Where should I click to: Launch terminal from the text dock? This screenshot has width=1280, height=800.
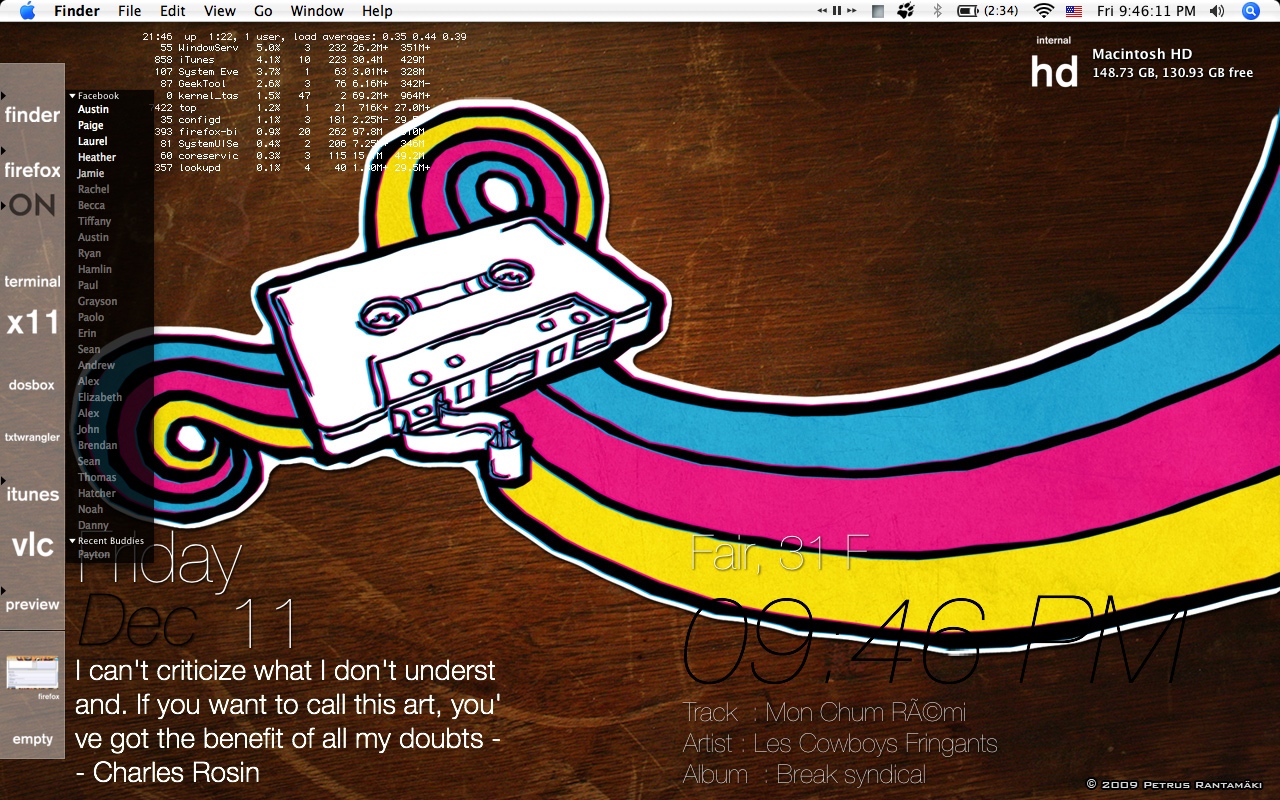tap(32, 281)
